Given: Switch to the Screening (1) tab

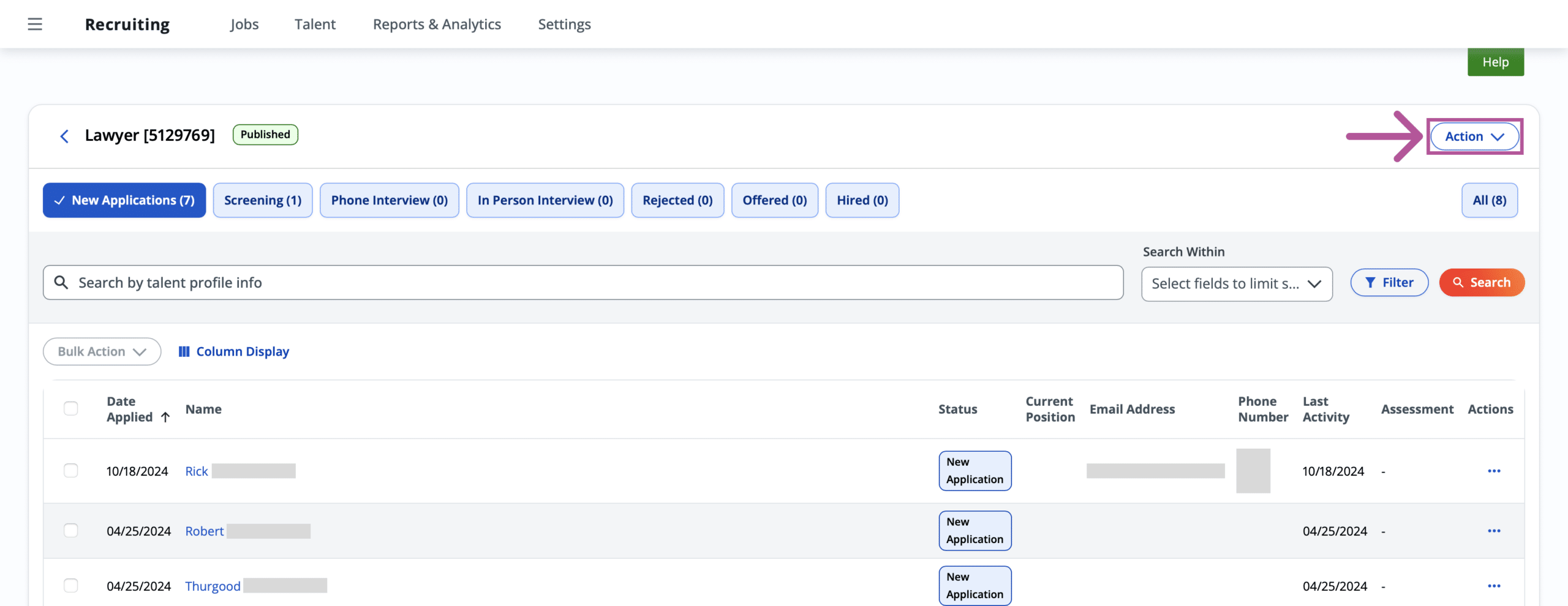Looking at the screenshot, I should click(263, 200).
